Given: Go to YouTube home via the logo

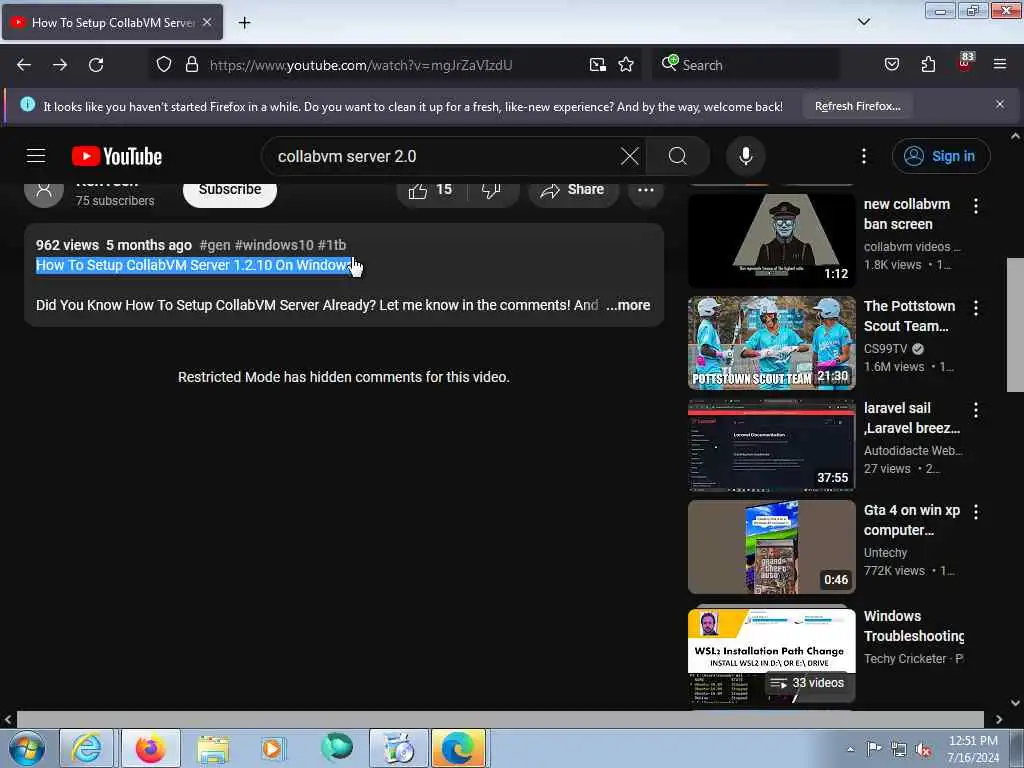Looking at the screenshot, I should [x=117, y=156].
